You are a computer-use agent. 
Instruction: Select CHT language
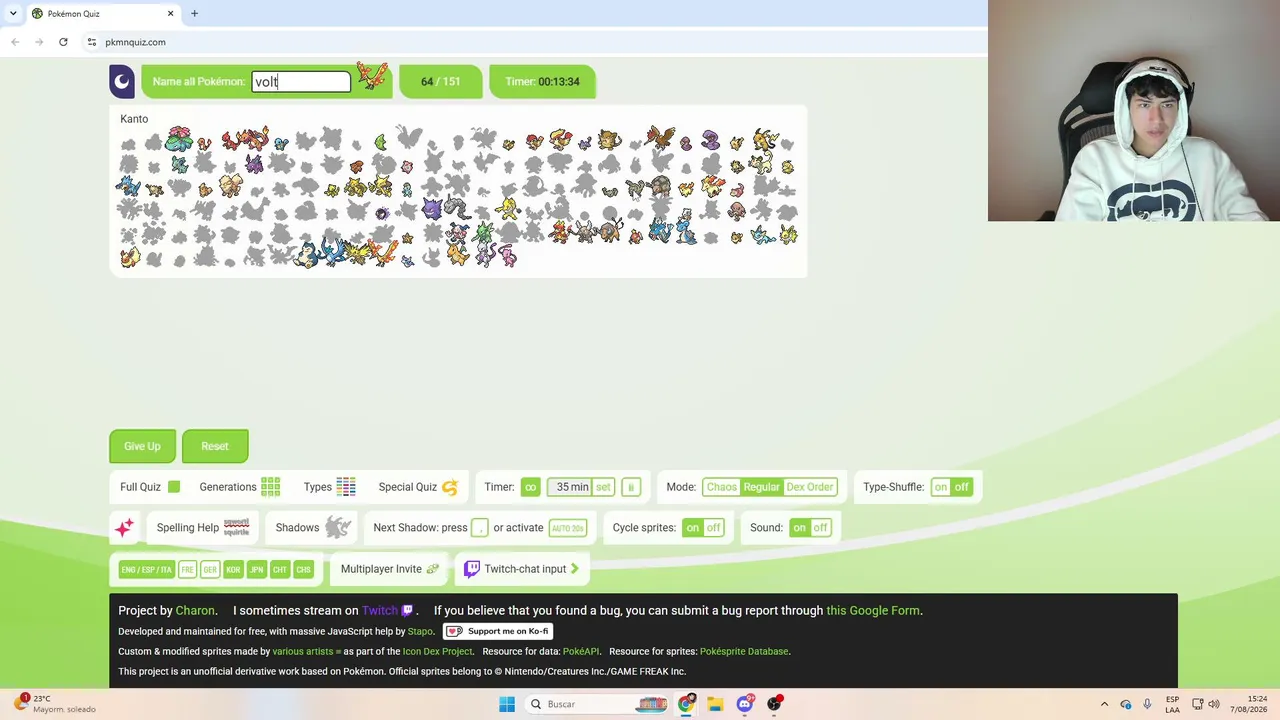pyautogui.click(x=280, y=569)
